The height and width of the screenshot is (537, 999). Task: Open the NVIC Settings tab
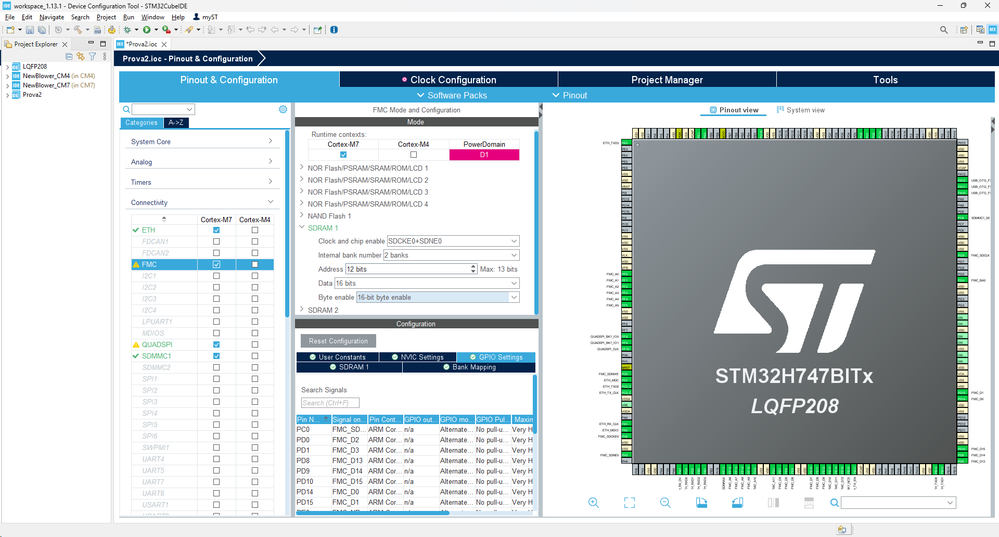417,357
